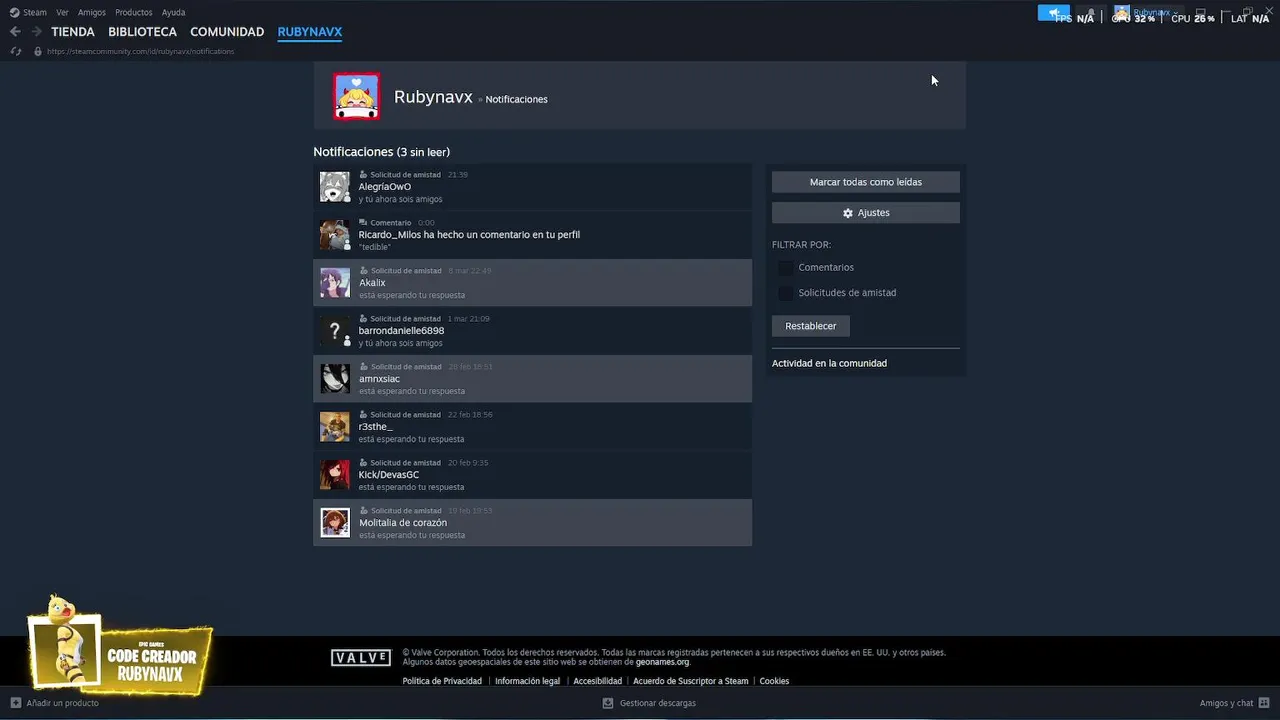Click the downloads icon beside Gestionar descargas
Viewport: 1280px width, 720px height.
(x=608, y=703)
